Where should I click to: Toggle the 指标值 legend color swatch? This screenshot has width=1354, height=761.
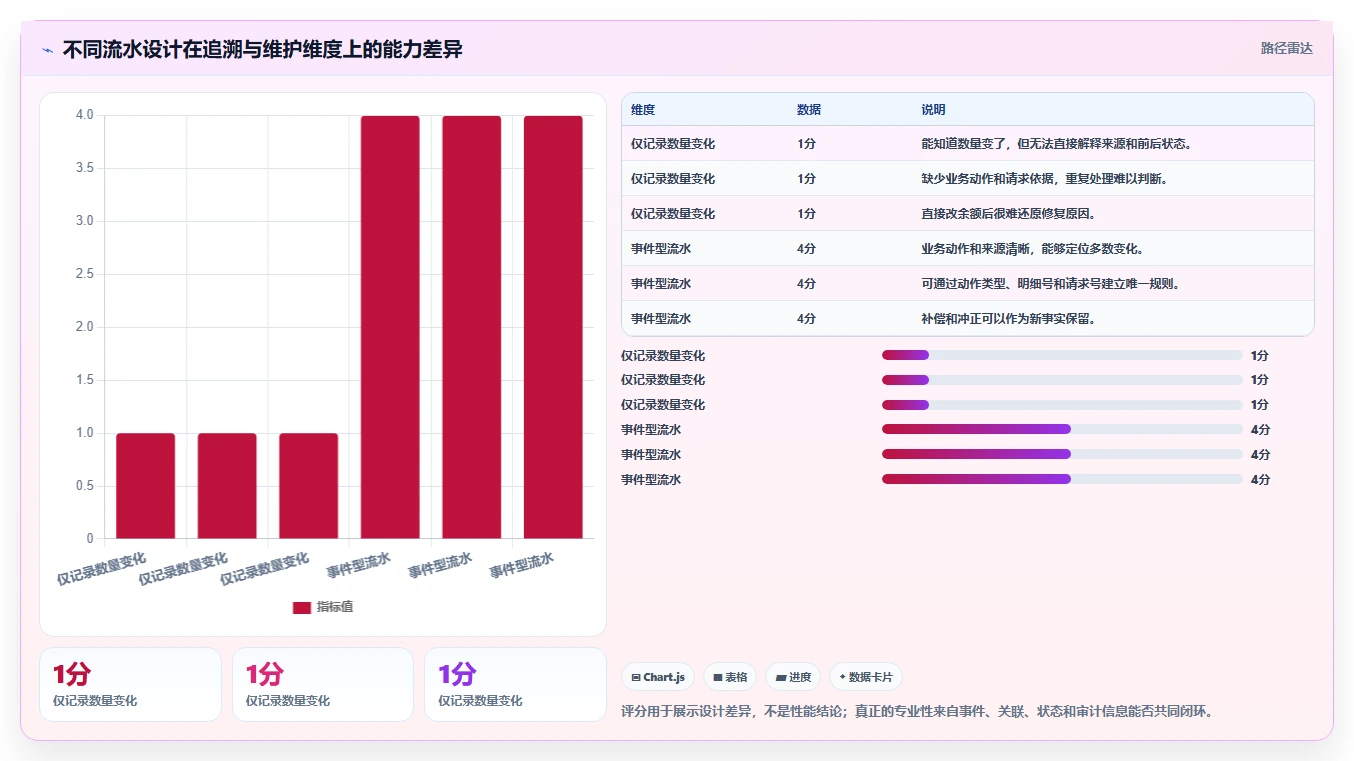pos(302,608)
